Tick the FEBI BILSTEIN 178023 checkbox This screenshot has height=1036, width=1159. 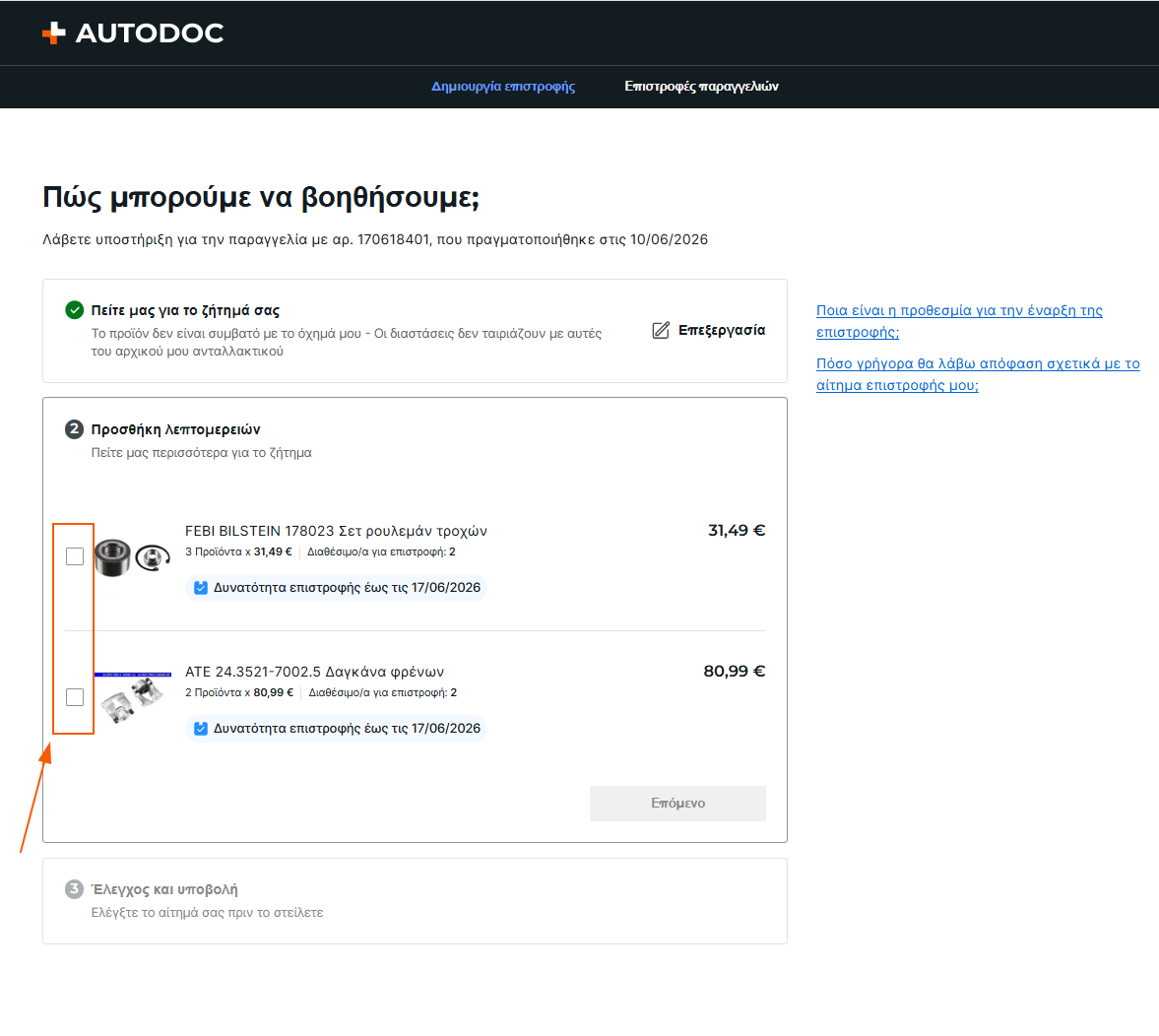(75, 556)
